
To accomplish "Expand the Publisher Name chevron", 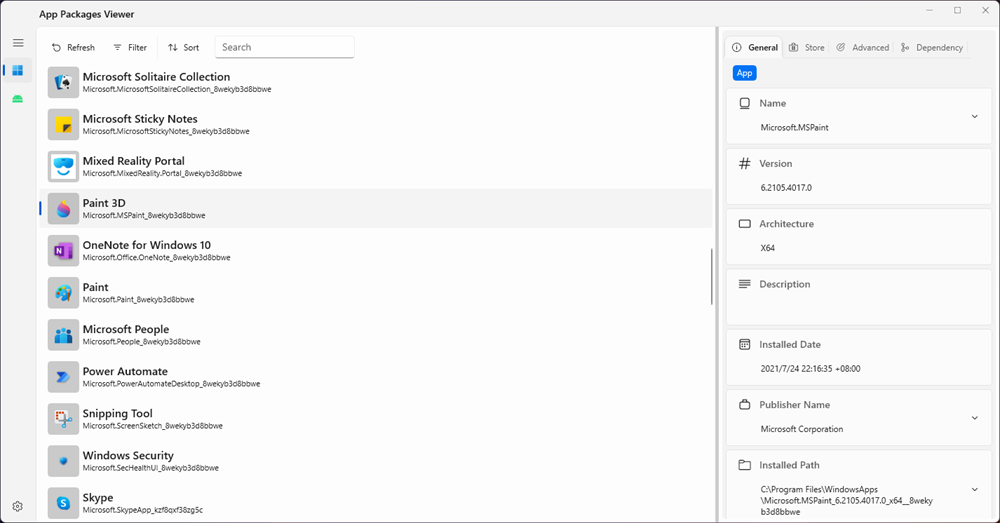I will coord(974,417).
